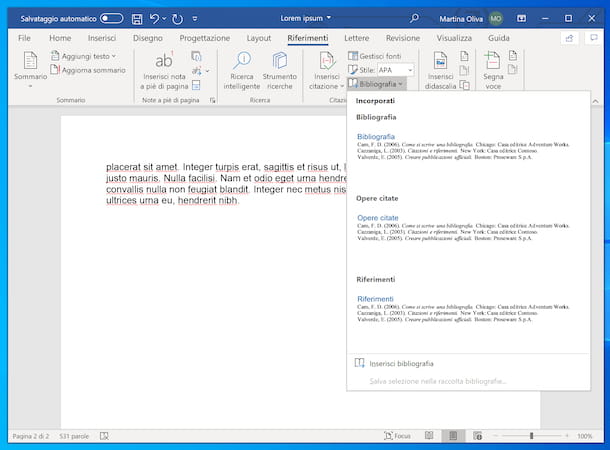Image resolution: width=610 pixels, height=450 pixels.
Task: Open the Quick Access Toolbar customize arrow
Action: 195,19
